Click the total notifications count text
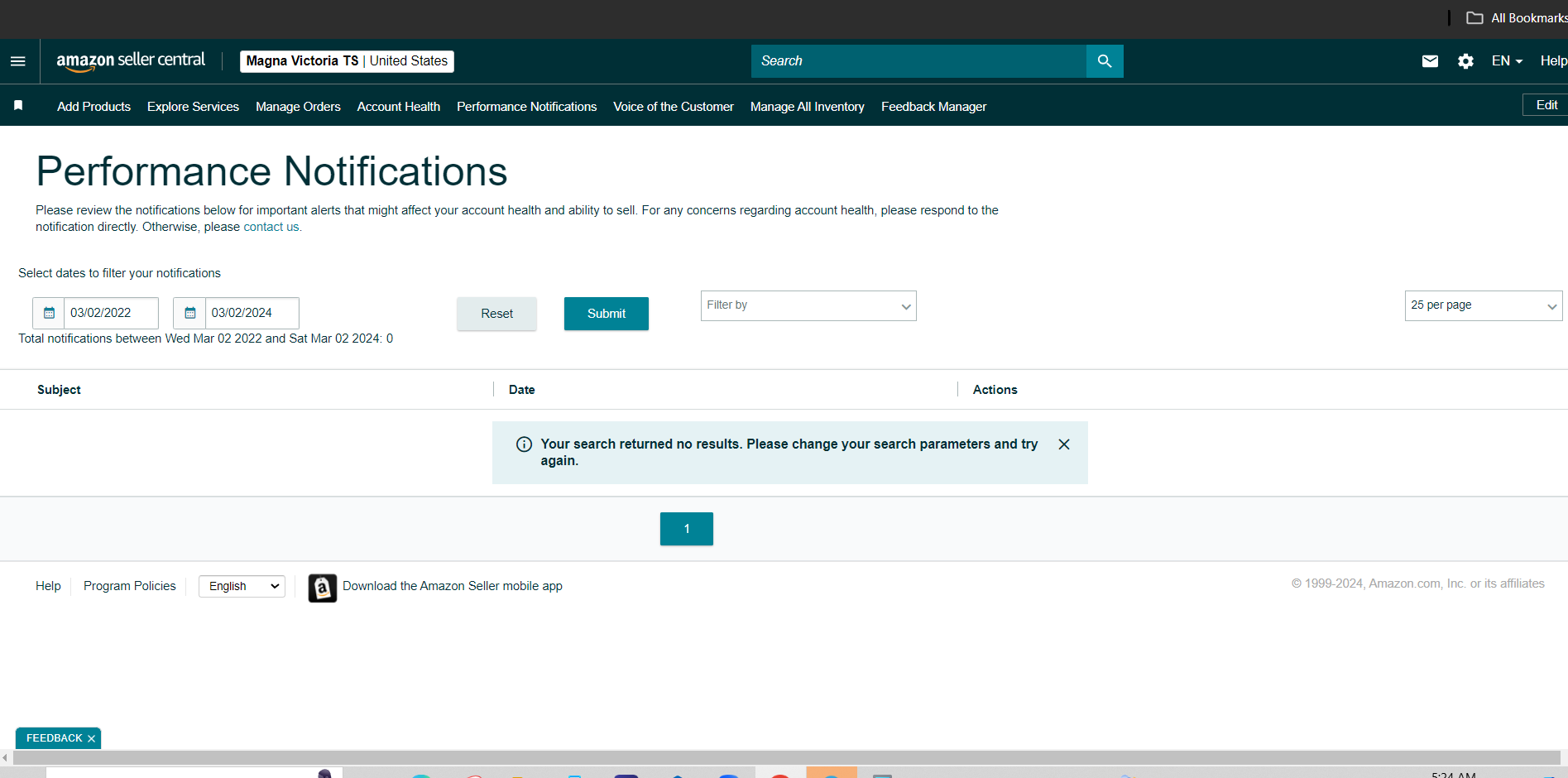Image resolution: width=1568 pixels, height=778 pixels. [206, 339]
